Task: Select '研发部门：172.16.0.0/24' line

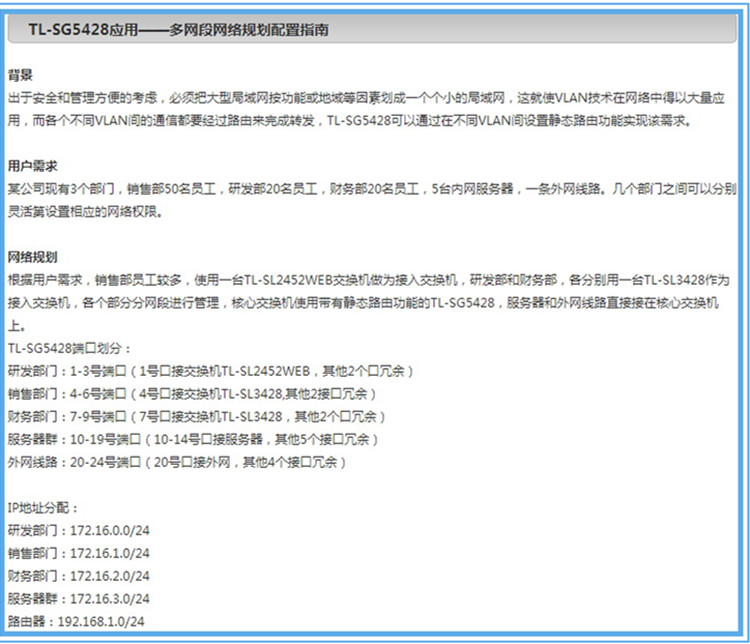Action: click(x=79, y=530)
